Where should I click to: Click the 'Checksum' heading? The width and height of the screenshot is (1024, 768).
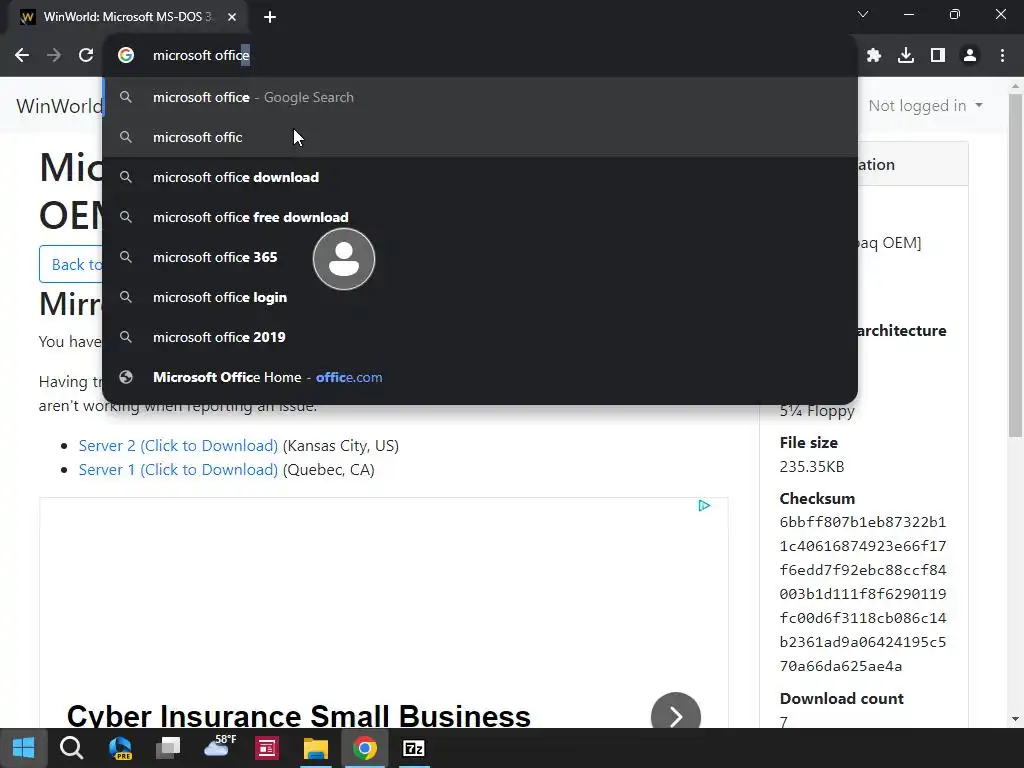point(817,499)
